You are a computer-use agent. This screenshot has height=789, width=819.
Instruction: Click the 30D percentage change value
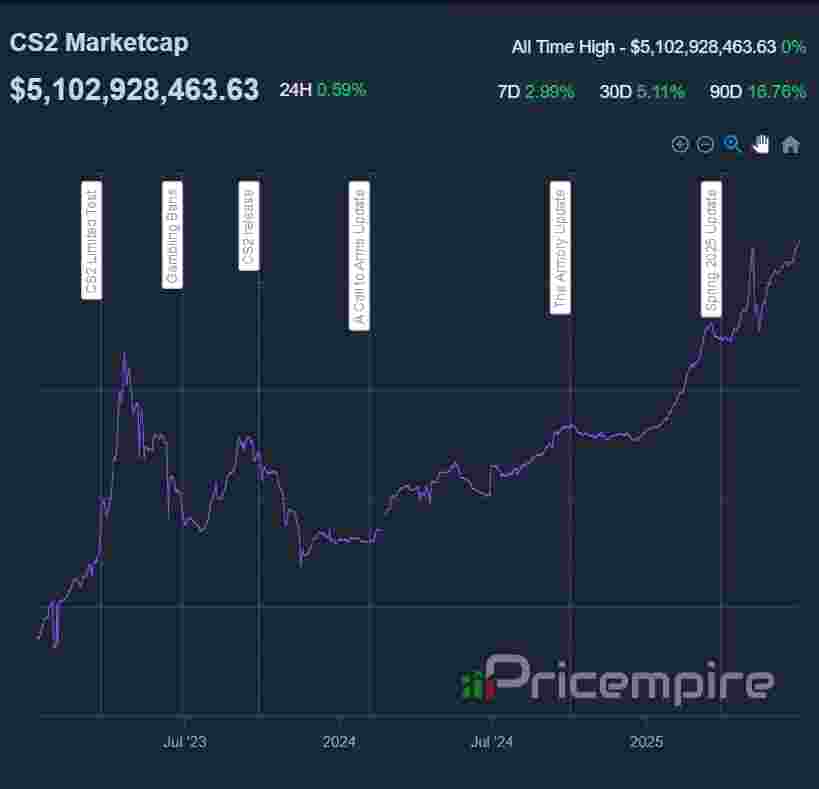[661, 91]
